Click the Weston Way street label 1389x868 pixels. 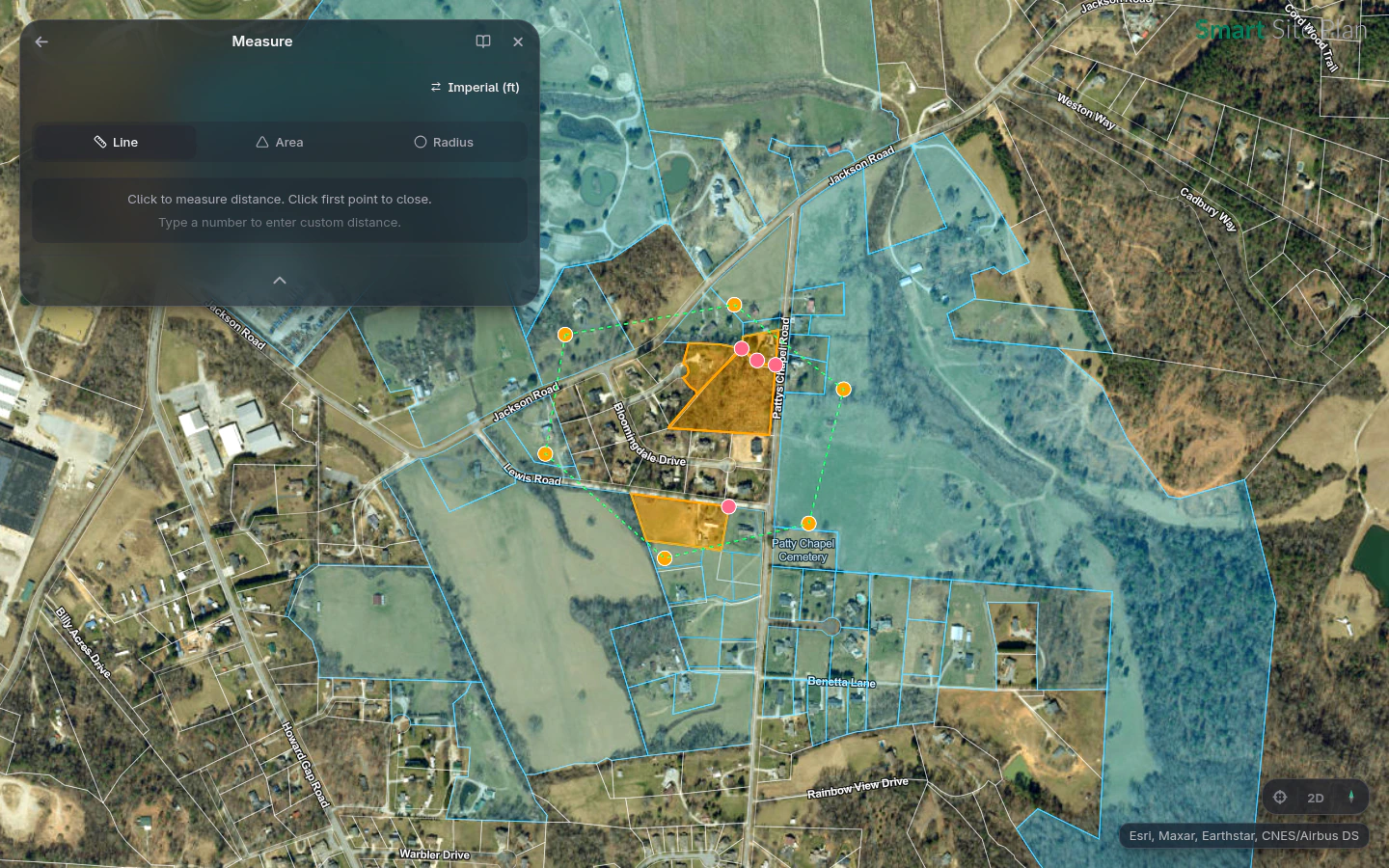(x=1086, y=111)
